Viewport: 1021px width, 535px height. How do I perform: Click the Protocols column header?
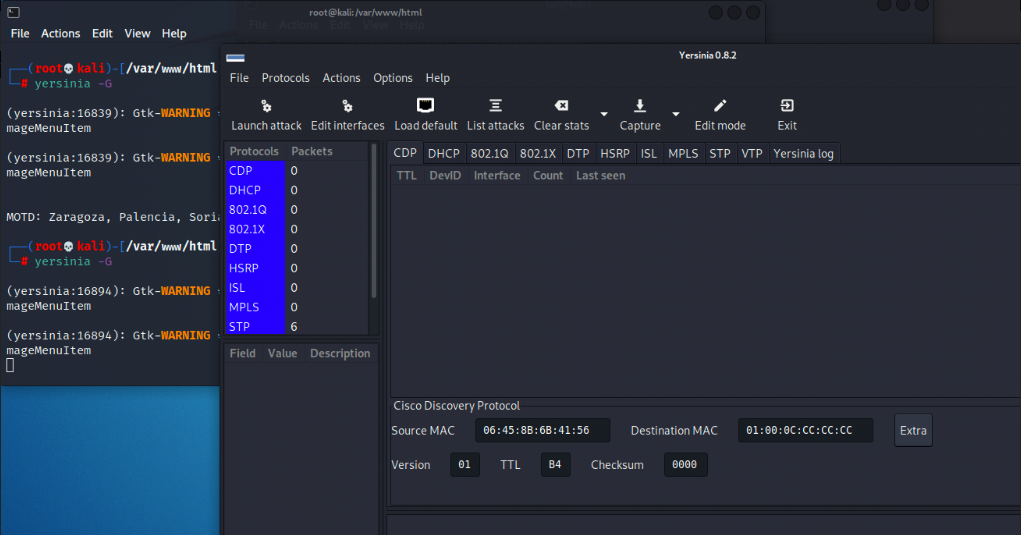coord(254,151)
